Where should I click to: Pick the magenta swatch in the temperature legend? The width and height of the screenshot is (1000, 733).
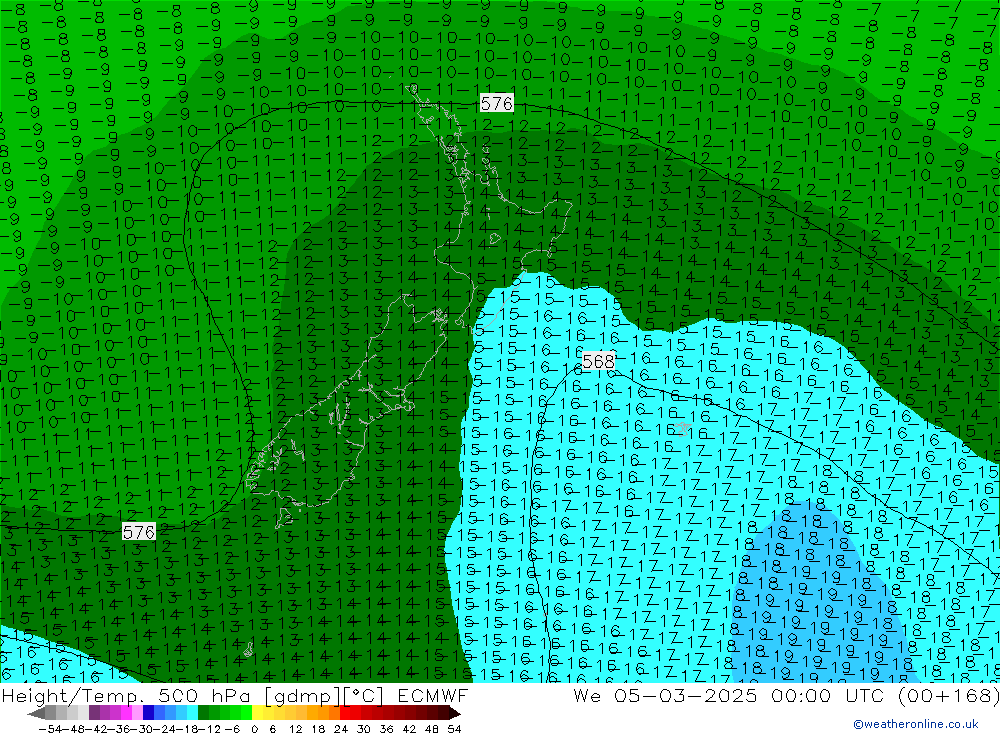(126, 713)
